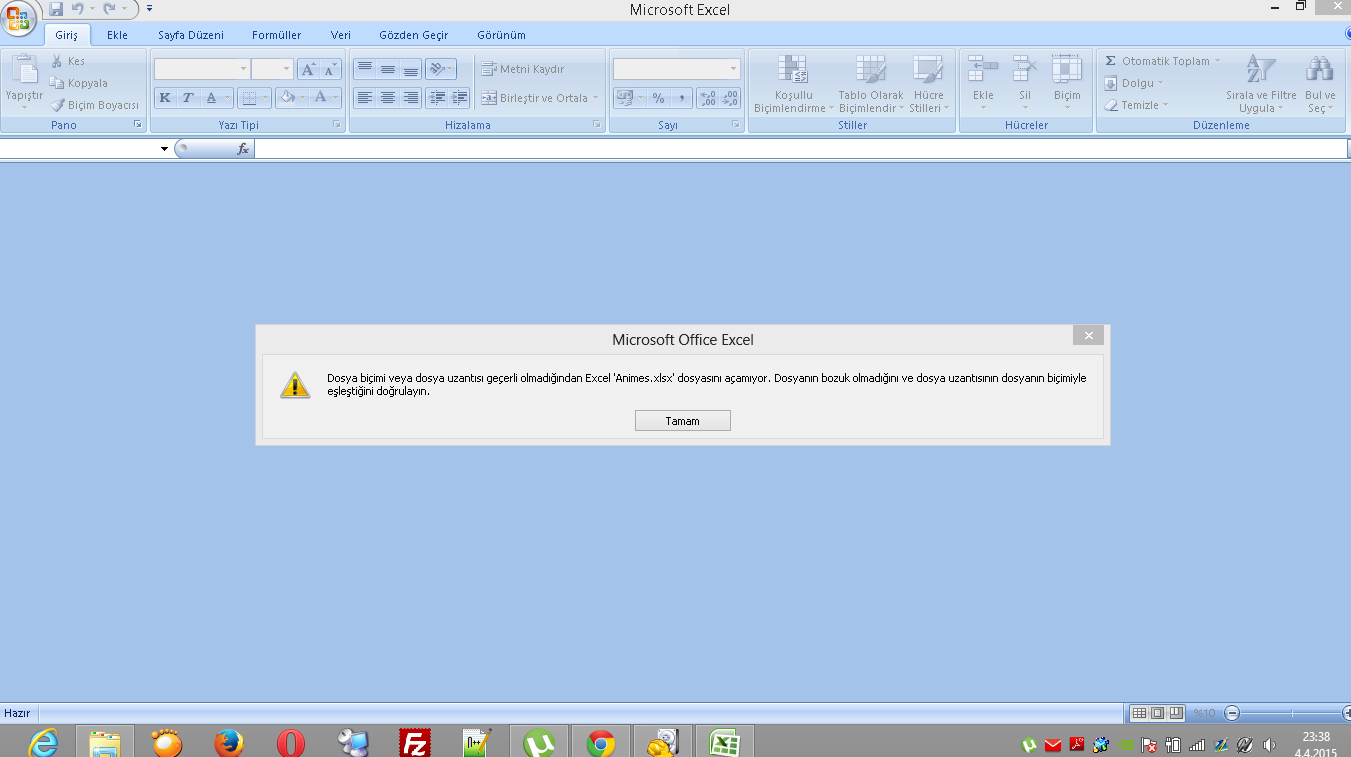
Task: Select the Biçim Boyacısı format painter
Action: point(95,105)
